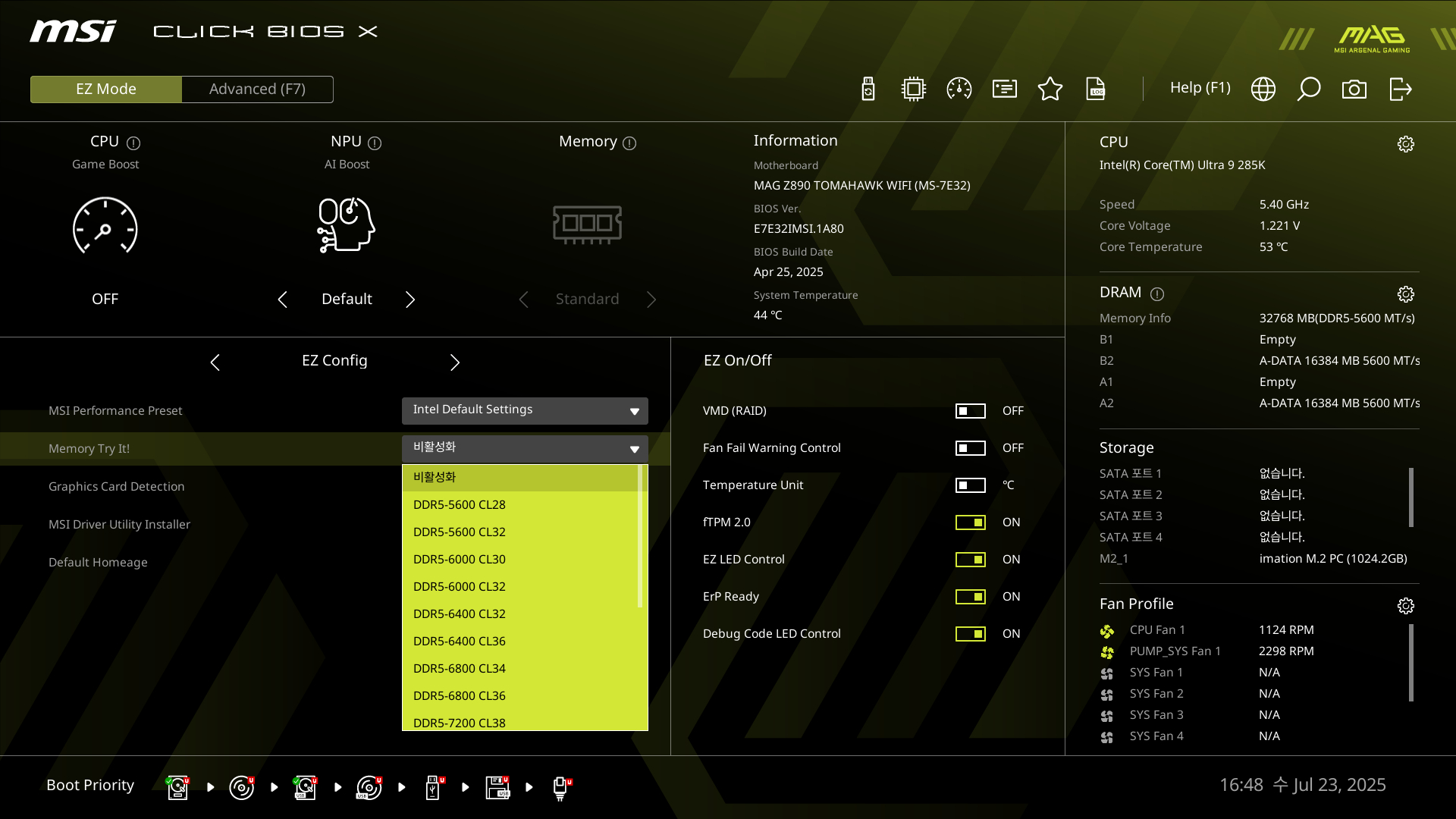
Task: Choose the DDR5-6800 CL34 memory option
Action: tap(460, 668)
